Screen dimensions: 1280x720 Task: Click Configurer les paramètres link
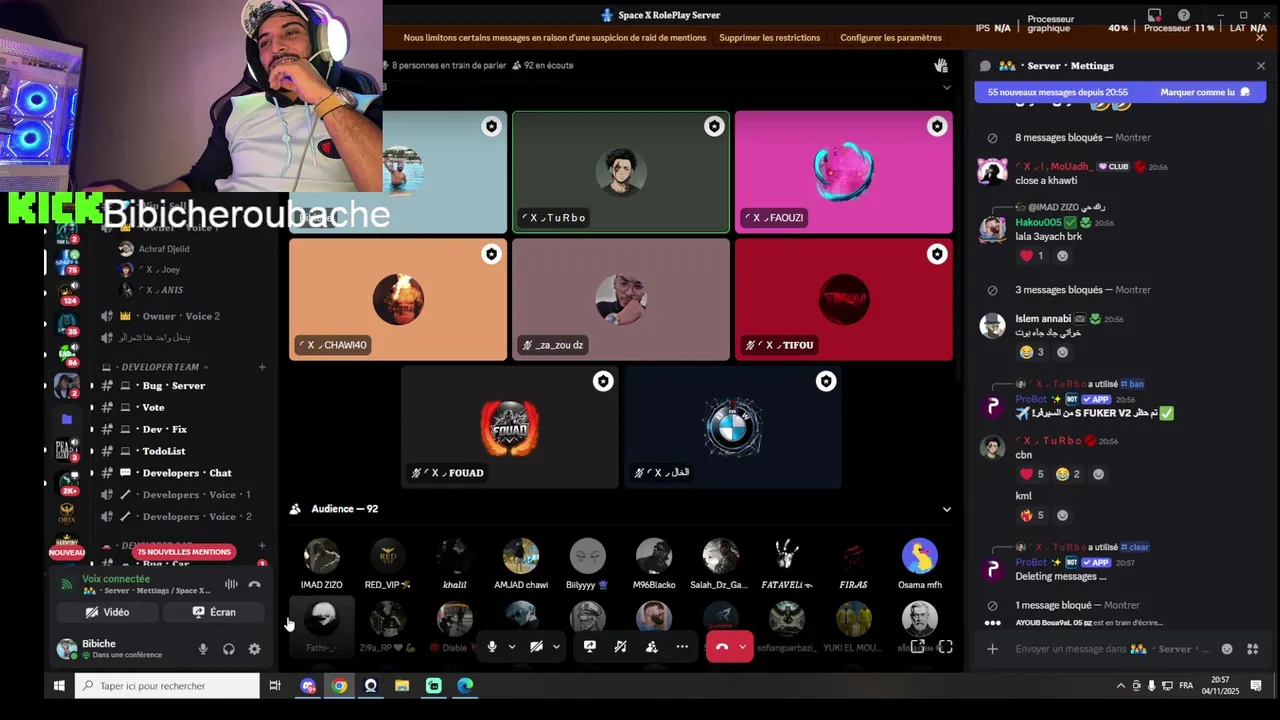click(x=890, y=38)
